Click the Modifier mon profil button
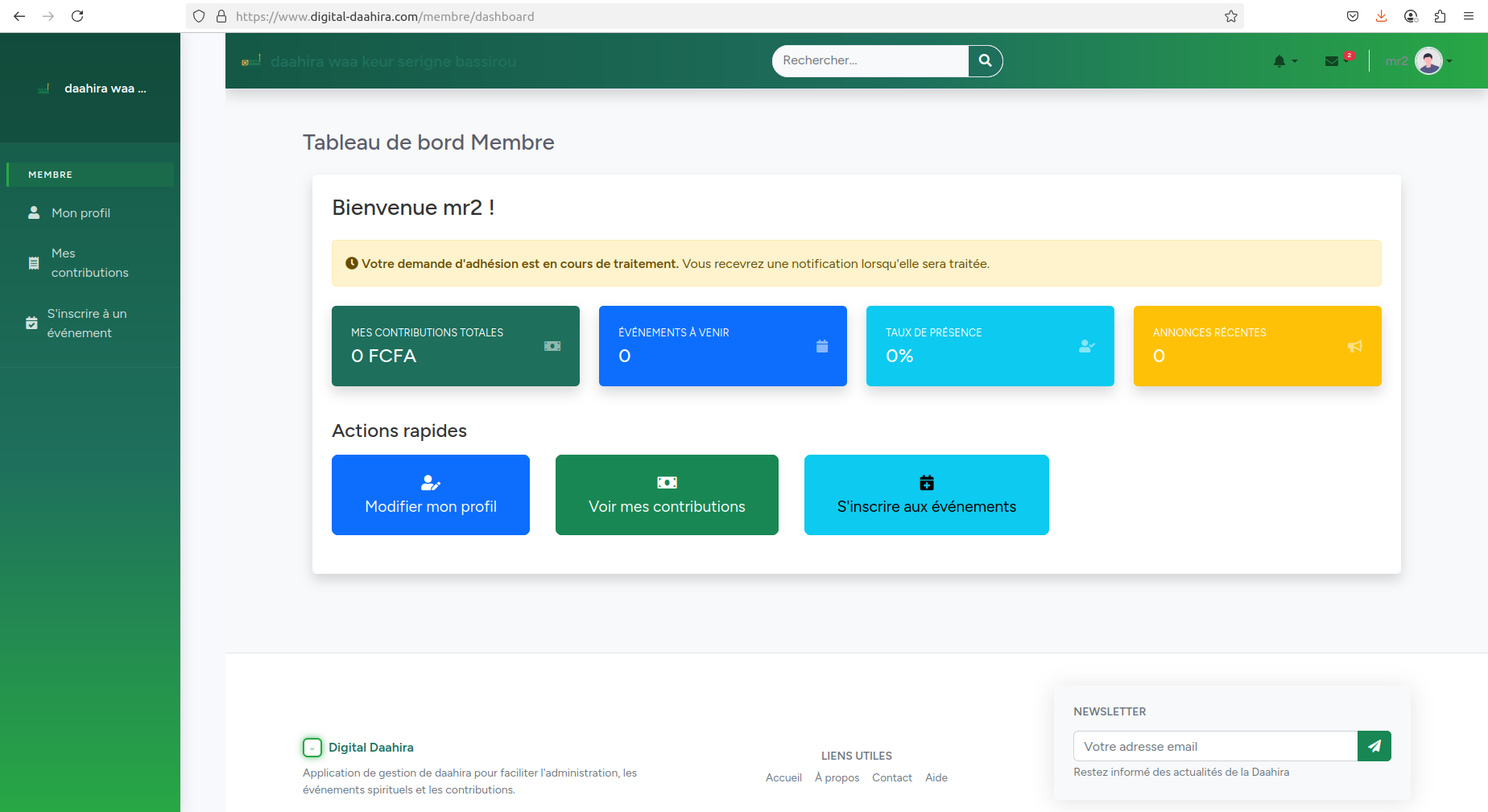This screenshot has height=812, width=1488. coord(431,495)
